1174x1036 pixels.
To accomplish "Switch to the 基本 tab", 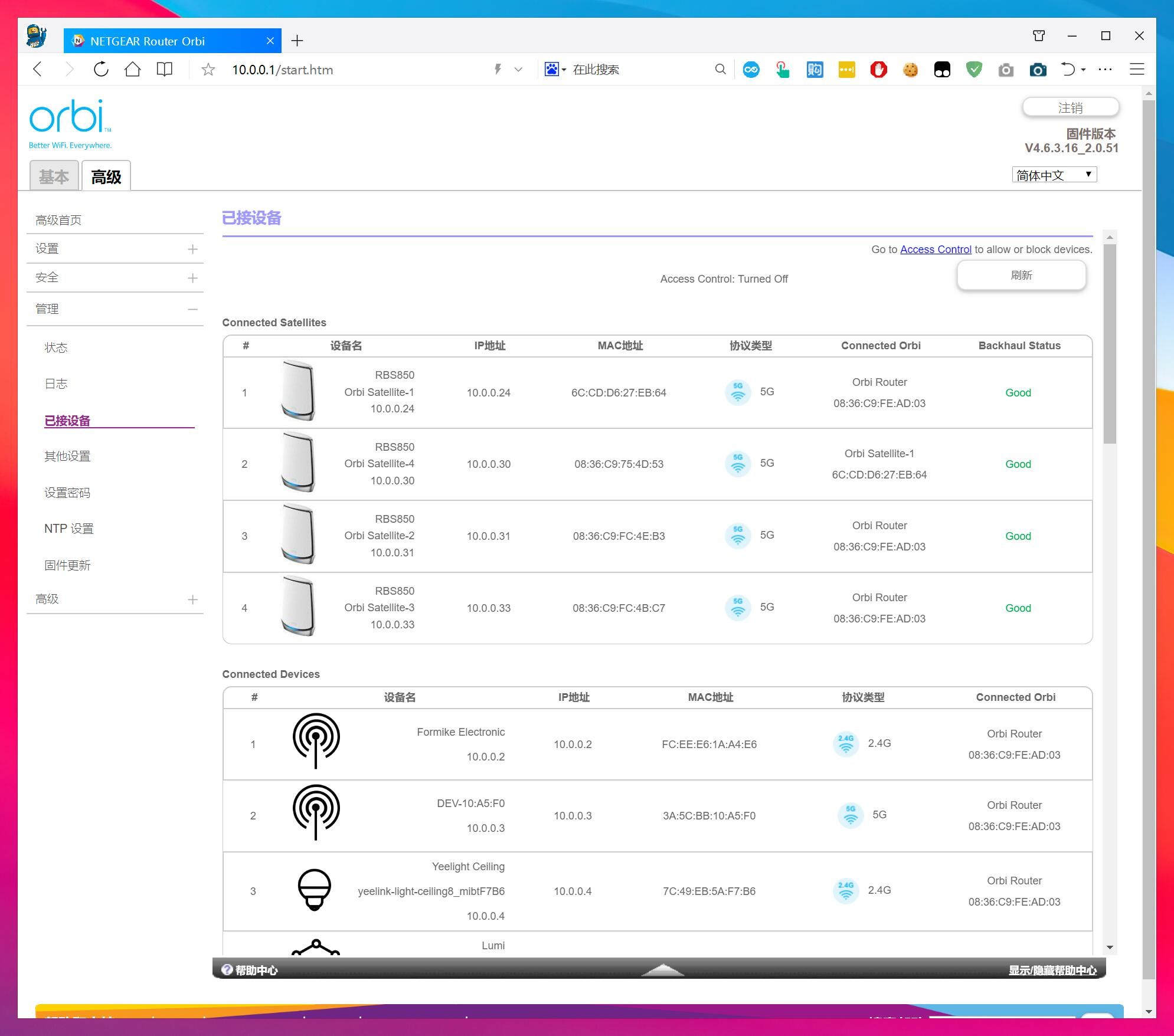I will [54, 176].
